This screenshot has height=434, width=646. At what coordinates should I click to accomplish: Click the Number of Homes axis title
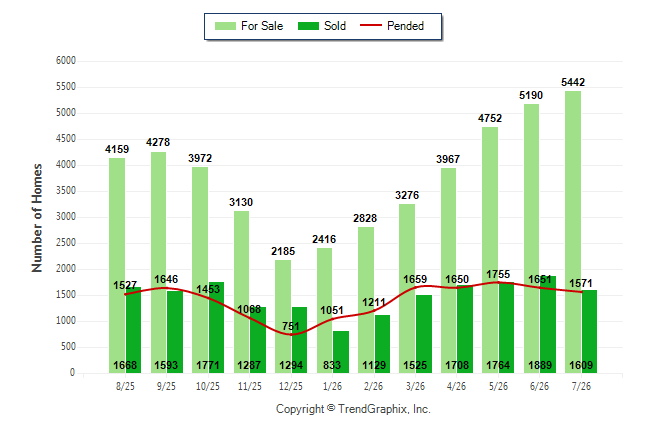(x=37, y=218)
